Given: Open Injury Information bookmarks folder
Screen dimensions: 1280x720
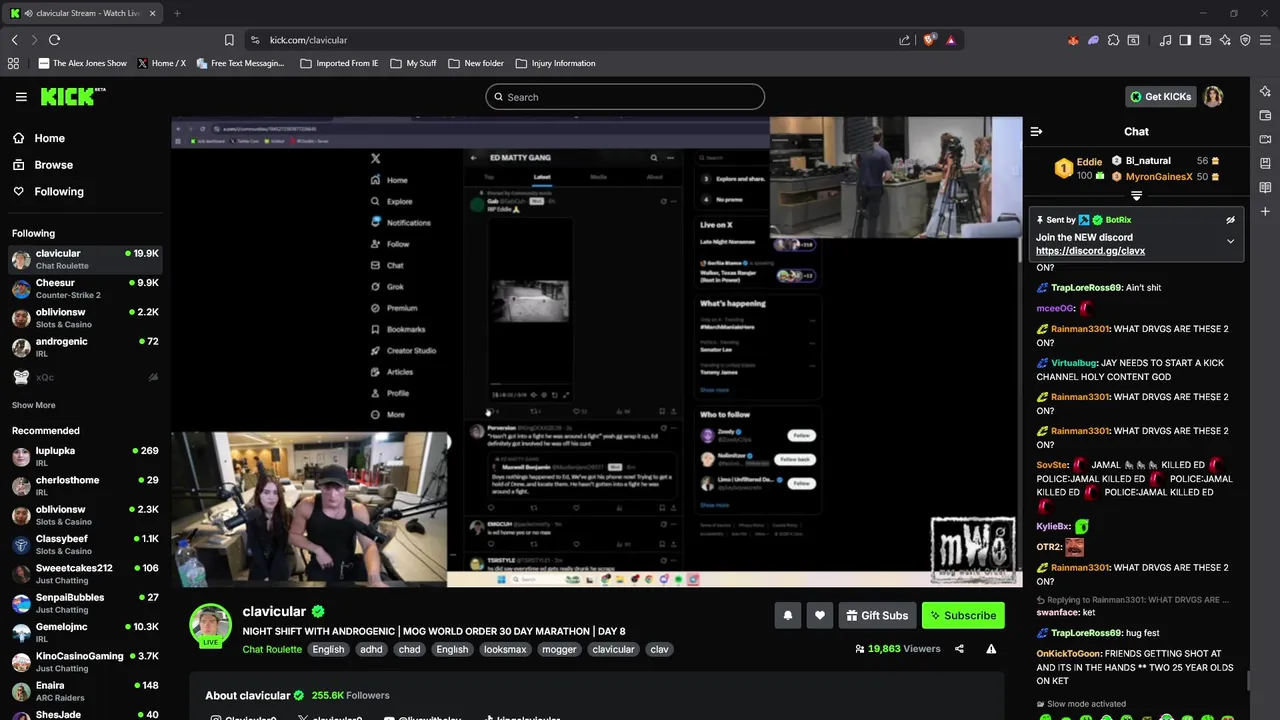Looking at the screenshot, I should 555,63.
